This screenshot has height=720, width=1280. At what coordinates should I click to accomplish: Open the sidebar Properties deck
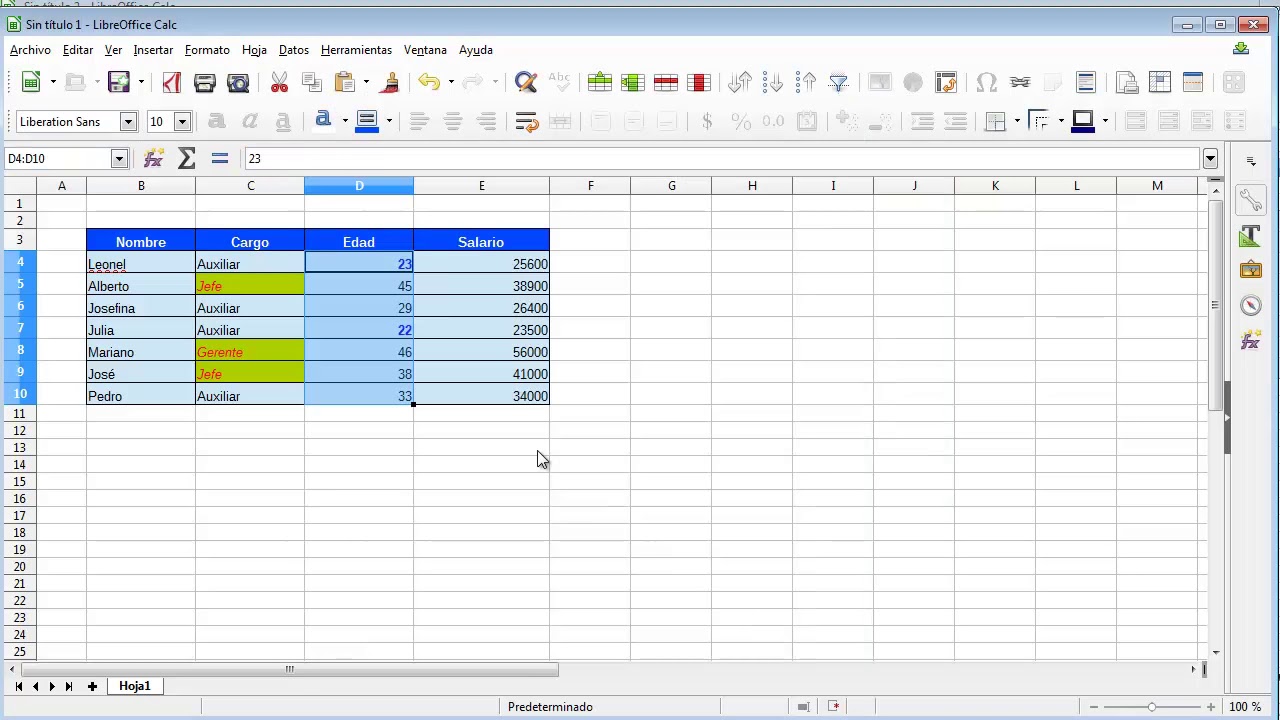[1251, 201]
